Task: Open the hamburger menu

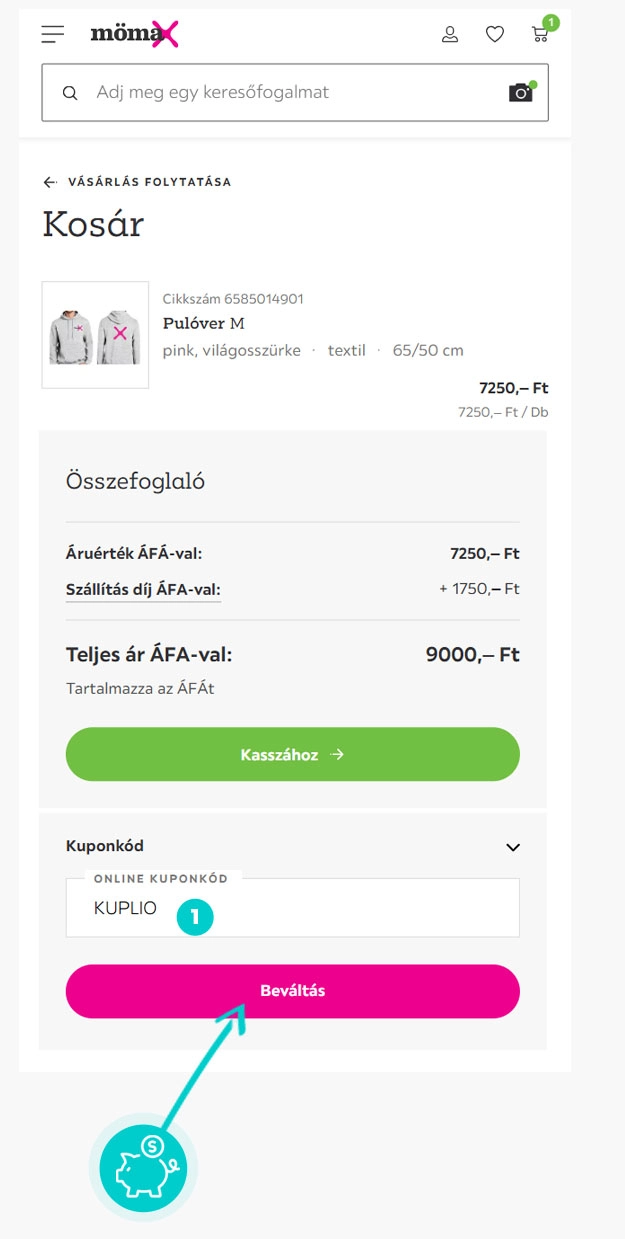Action: tap(53, 34)
